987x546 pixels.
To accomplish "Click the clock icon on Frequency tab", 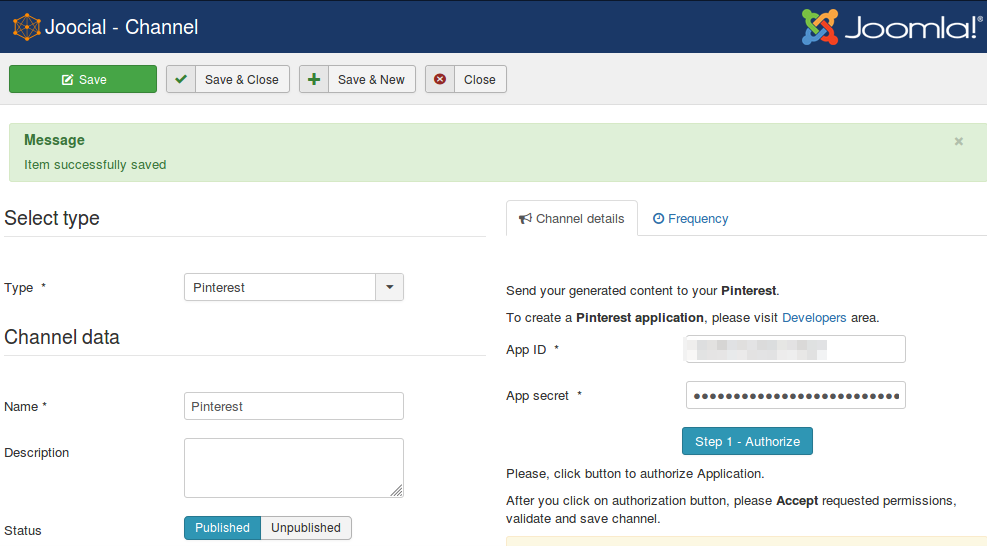I will (658, 219).
